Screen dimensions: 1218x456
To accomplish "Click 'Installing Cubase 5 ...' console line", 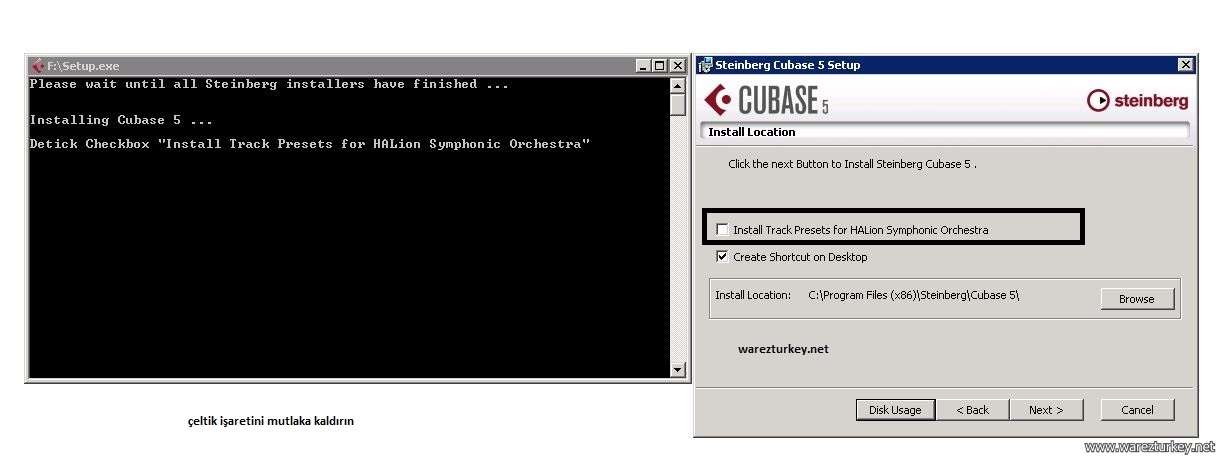I will click(x=121, y=120).
